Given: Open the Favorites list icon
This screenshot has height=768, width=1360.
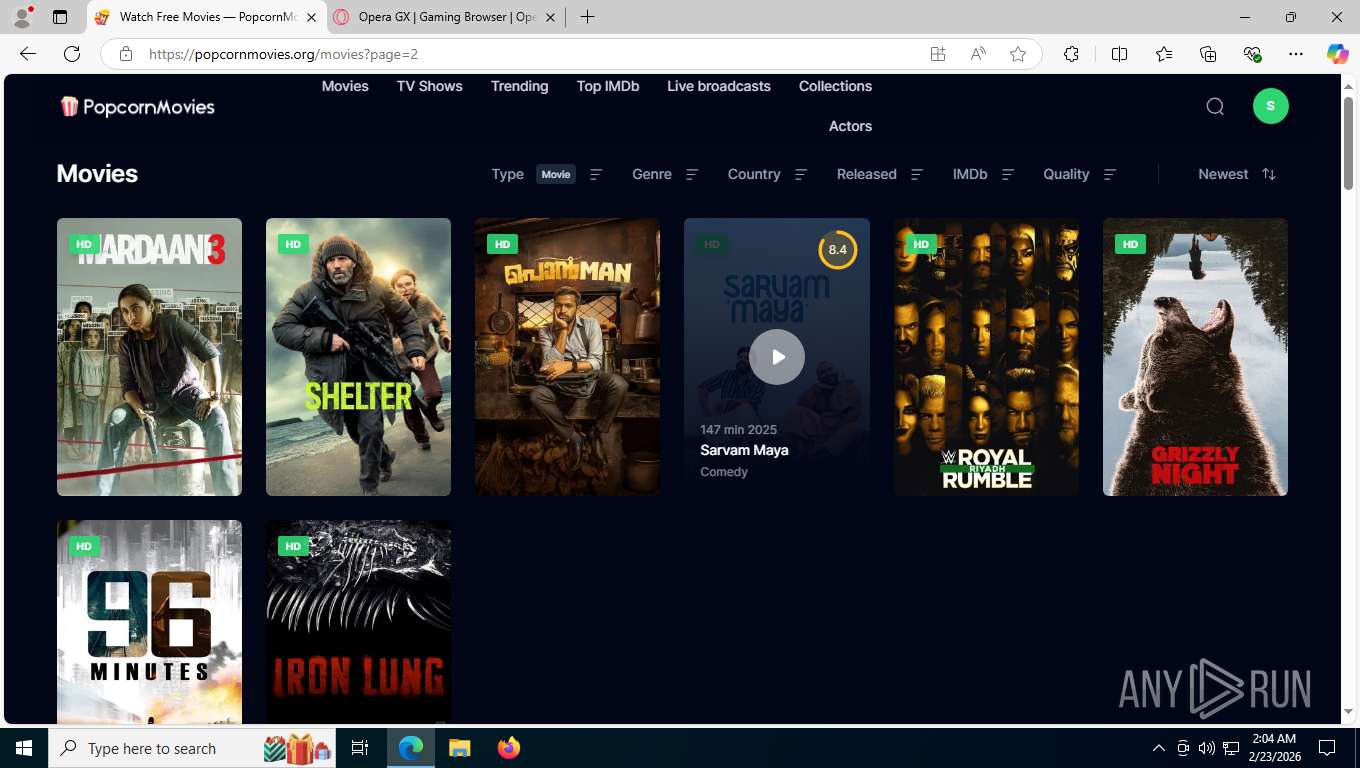Looking at the screenshot, I should point(1164,54).
